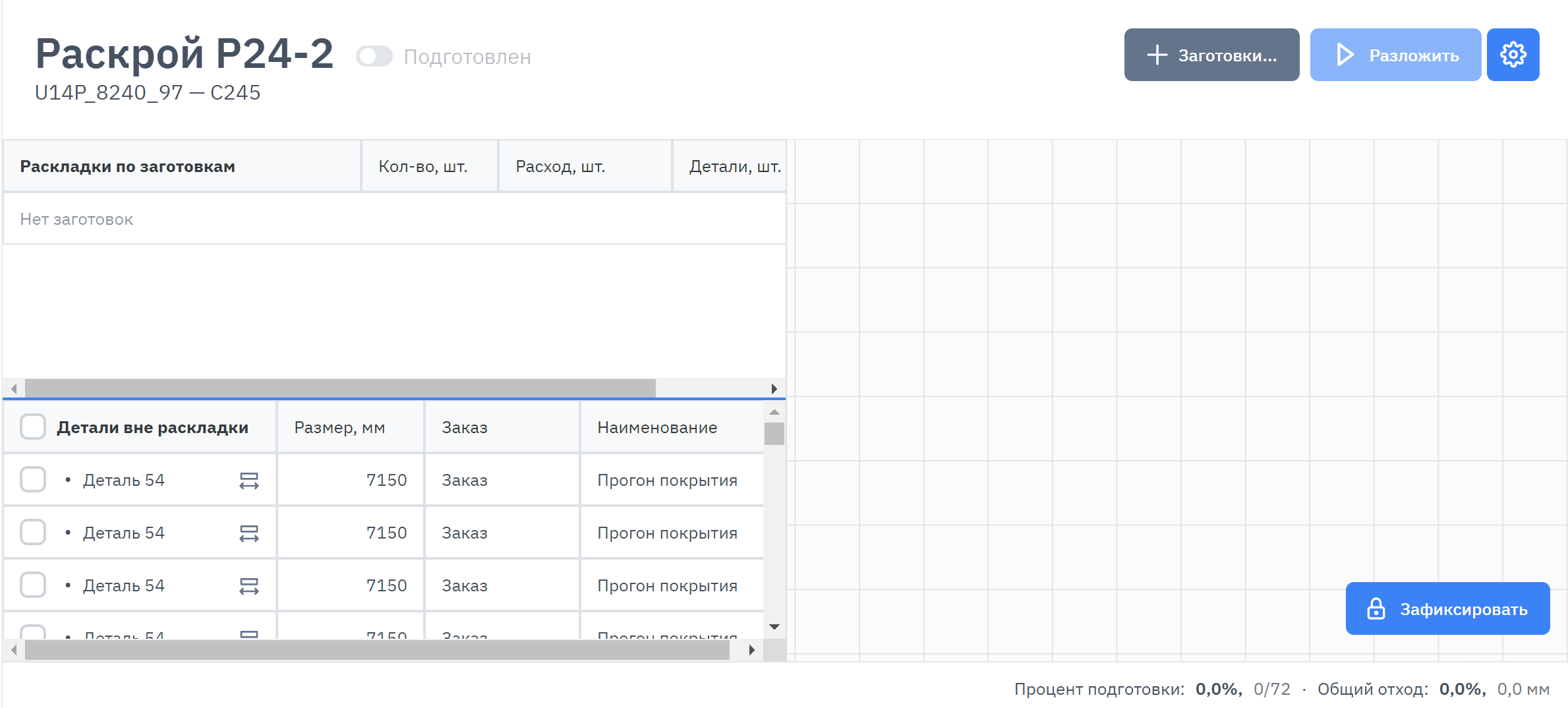Click the lock icon in Зафиксировать button

1376,608
